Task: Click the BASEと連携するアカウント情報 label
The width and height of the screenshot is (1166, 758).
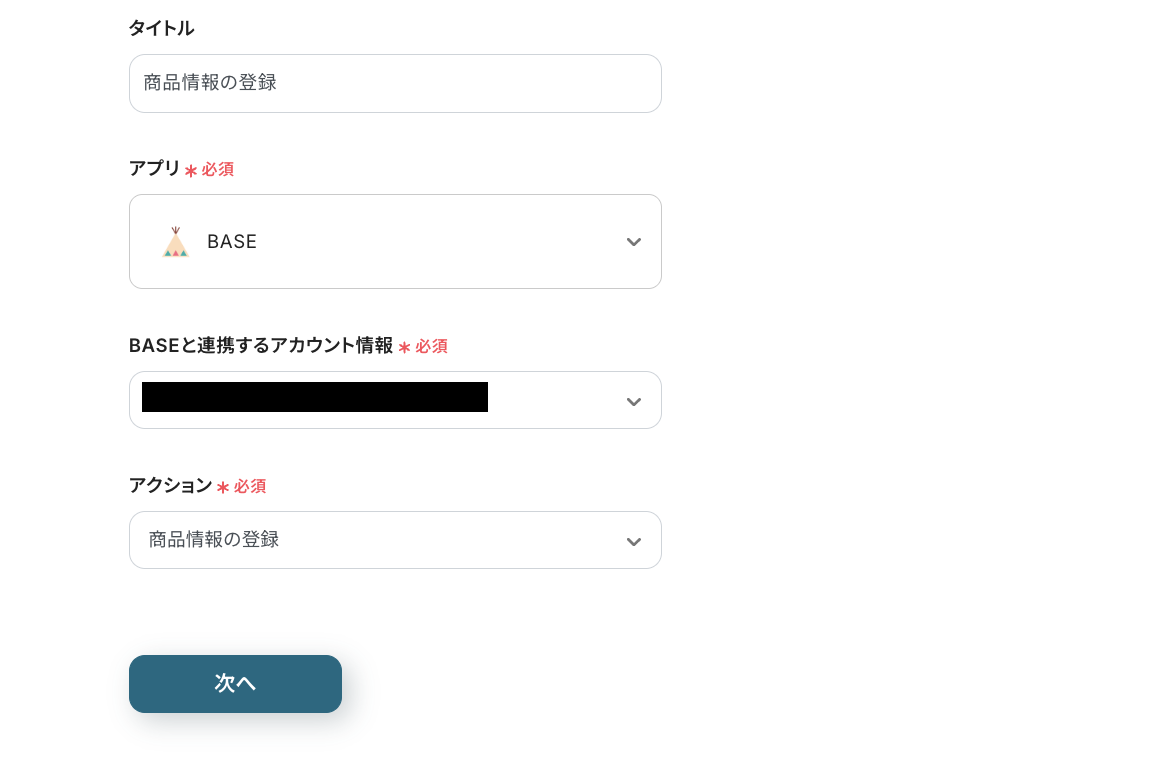Action: click(261, 345)
